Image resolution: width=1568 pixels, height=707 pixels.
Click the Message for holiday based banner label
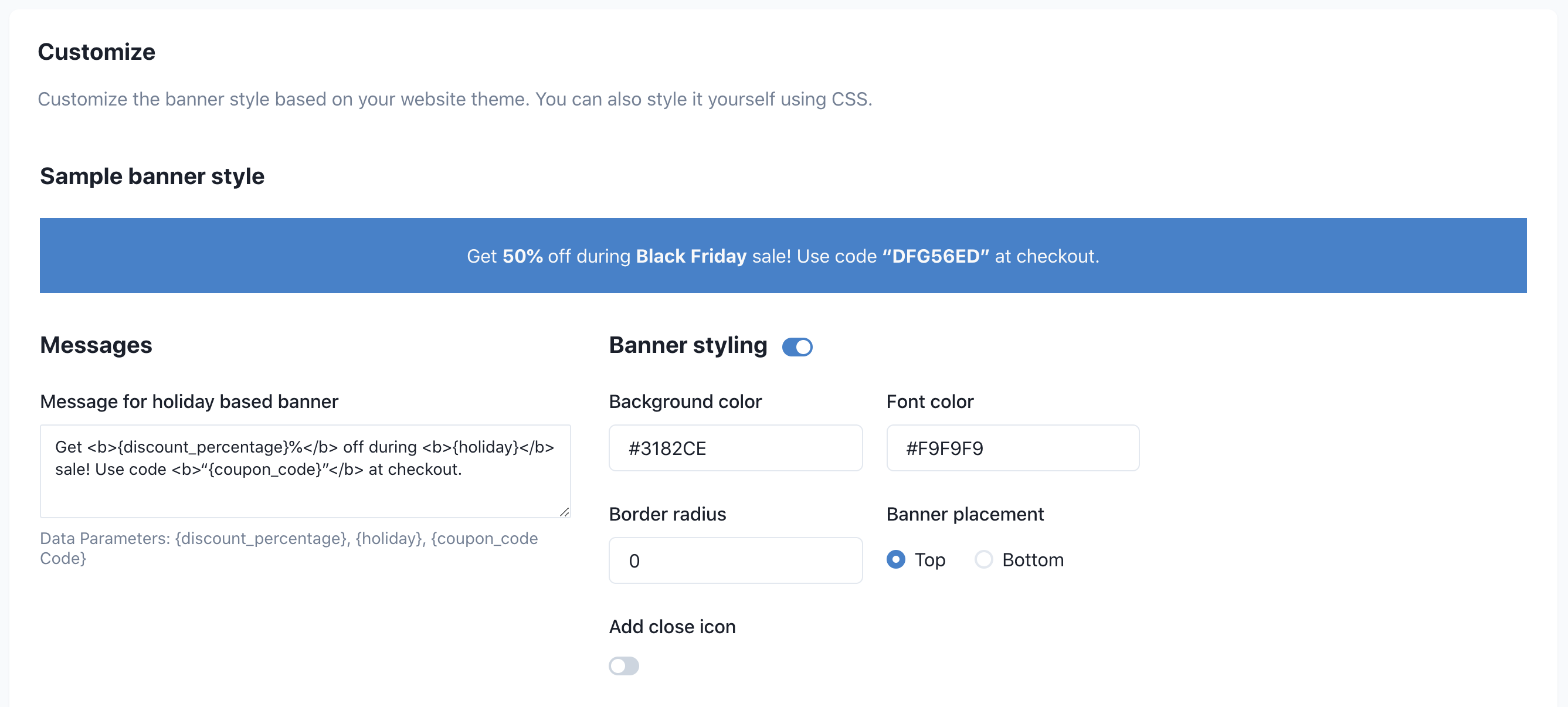(189, 402)
